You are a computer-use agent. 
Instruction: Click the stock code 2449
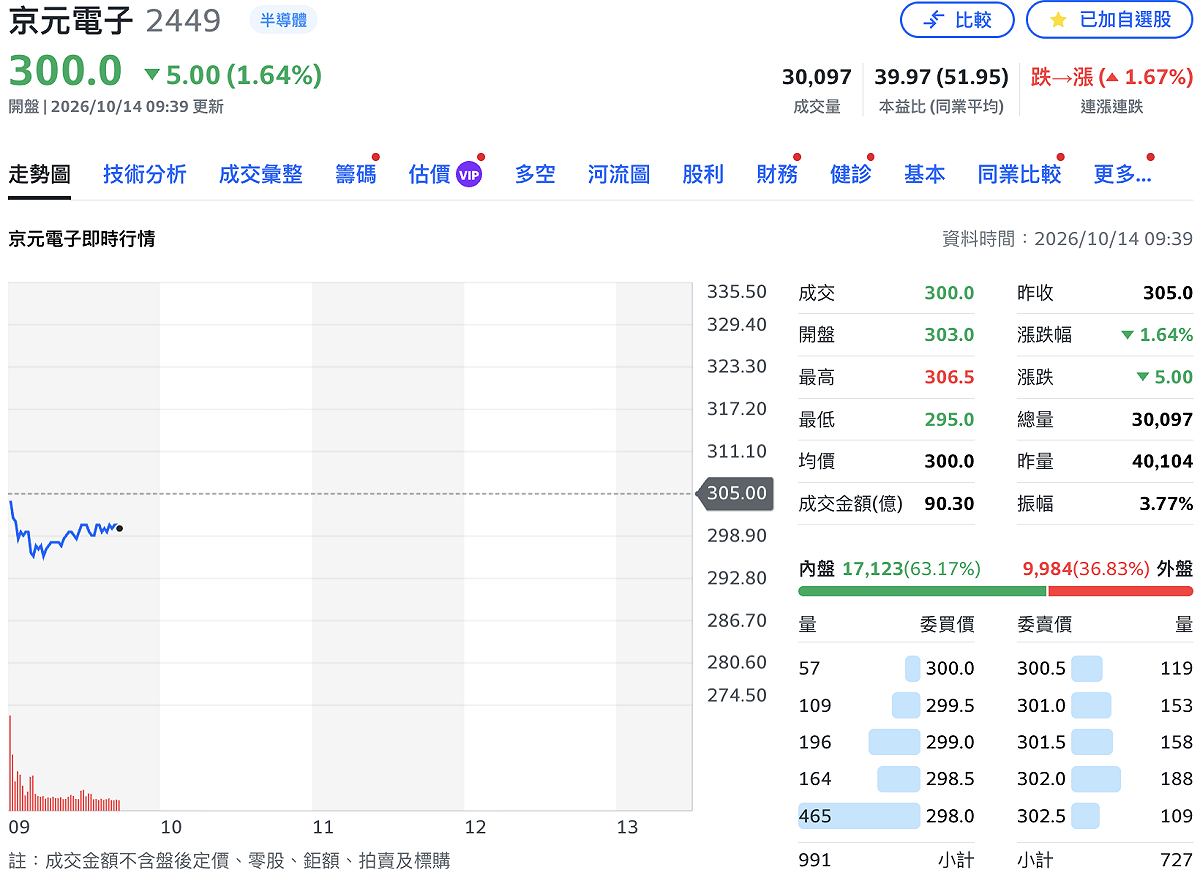pyautogui.click(x=183, y=20)
